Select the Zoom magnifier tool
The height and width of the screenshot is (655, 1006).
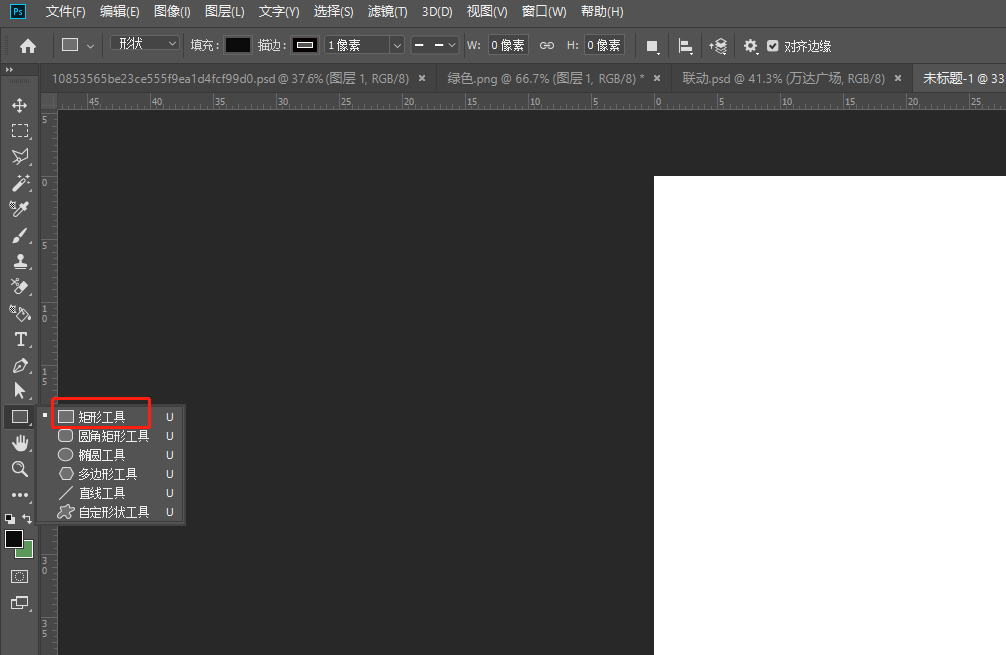pos(20,469)
